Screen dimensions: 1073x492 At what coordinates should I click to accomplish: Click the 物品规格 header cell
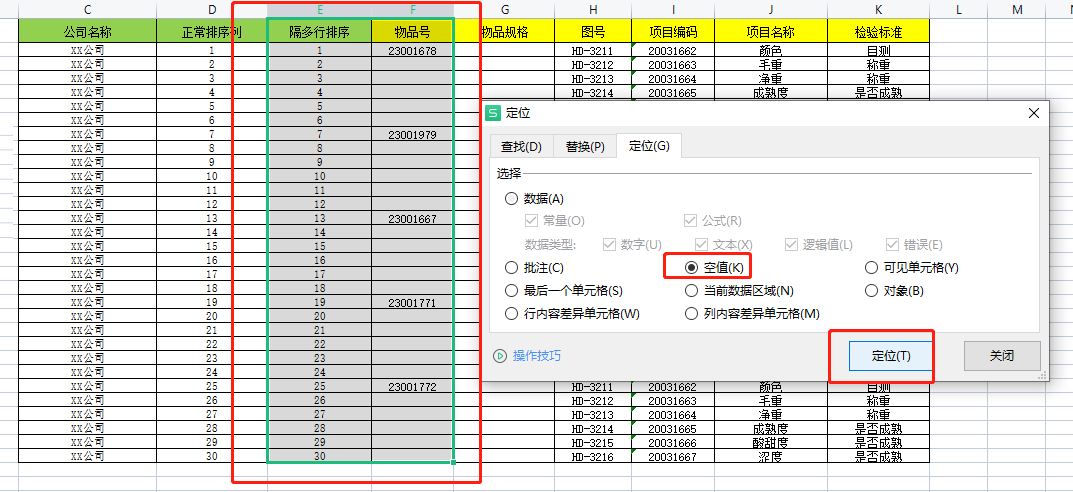coord(504,31)
